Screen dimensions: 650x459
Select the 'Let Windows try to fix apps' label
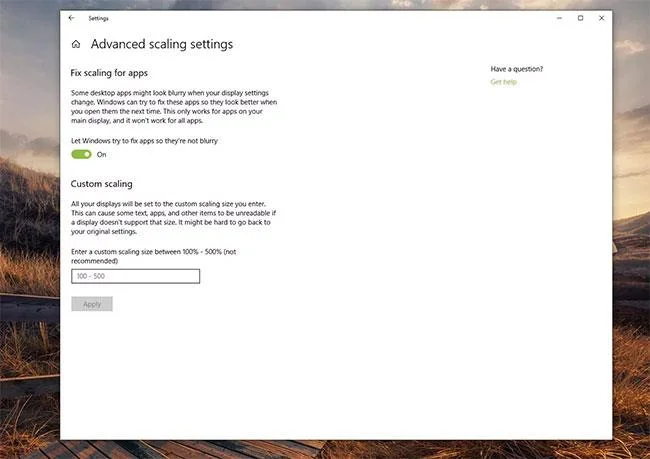pos(144,141)
